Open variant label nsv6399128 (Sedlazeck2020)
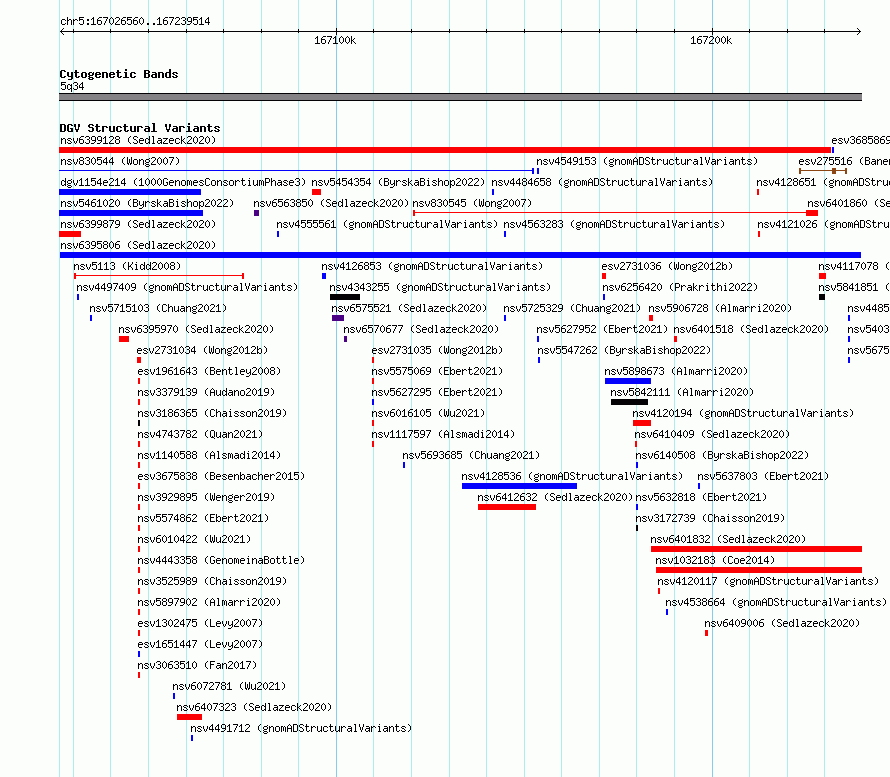 (x=138, y=140)
